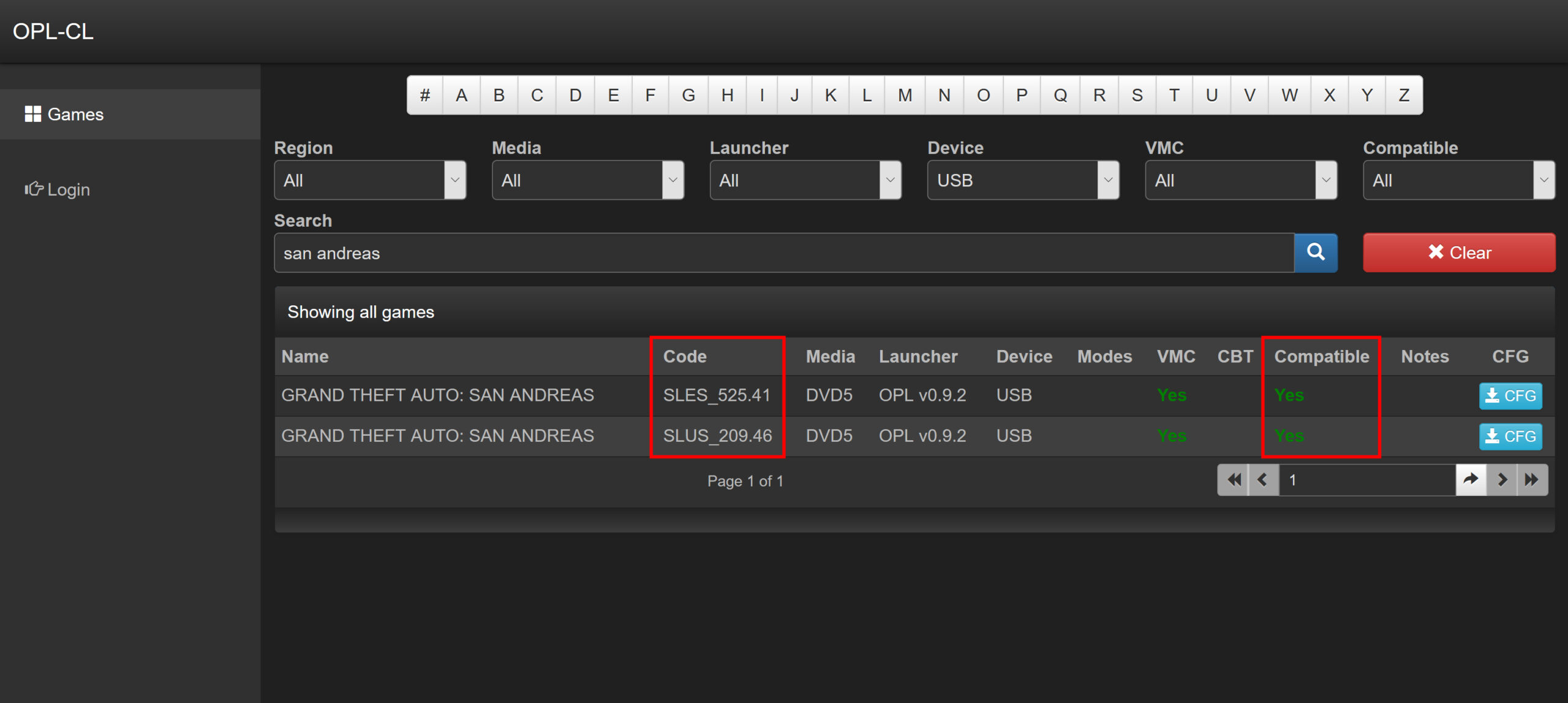Click the SLUS_209.46 game code cell
Viewport: 1568px width, 703px height.
tap(717, 436)
